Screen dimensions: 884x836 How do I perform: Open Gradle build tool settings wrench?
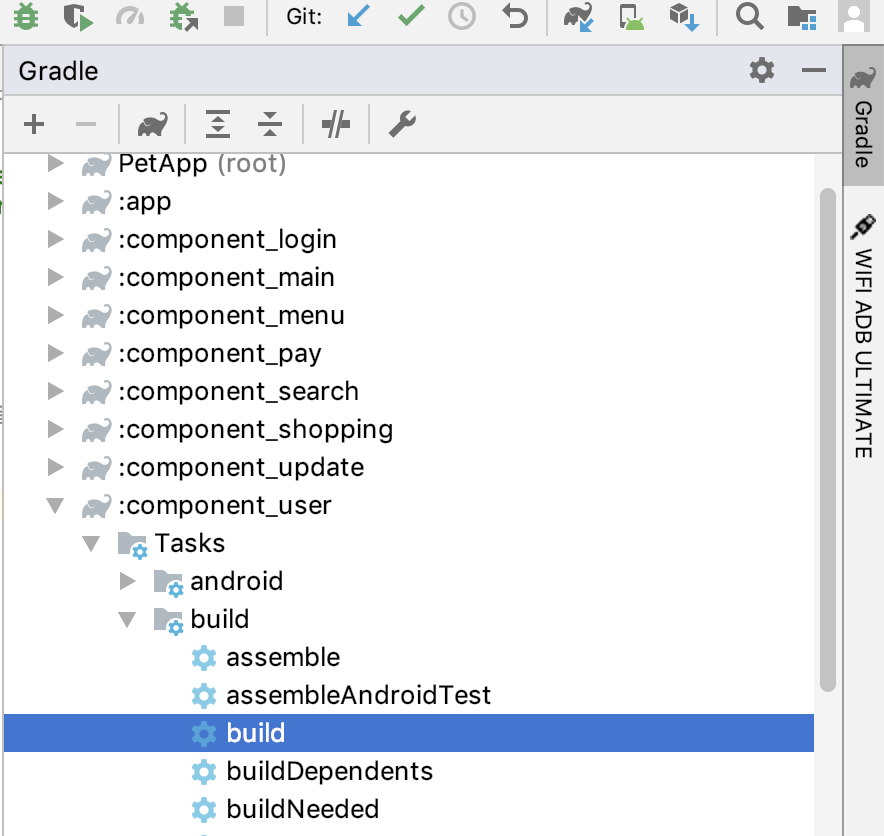pos(402,124)
